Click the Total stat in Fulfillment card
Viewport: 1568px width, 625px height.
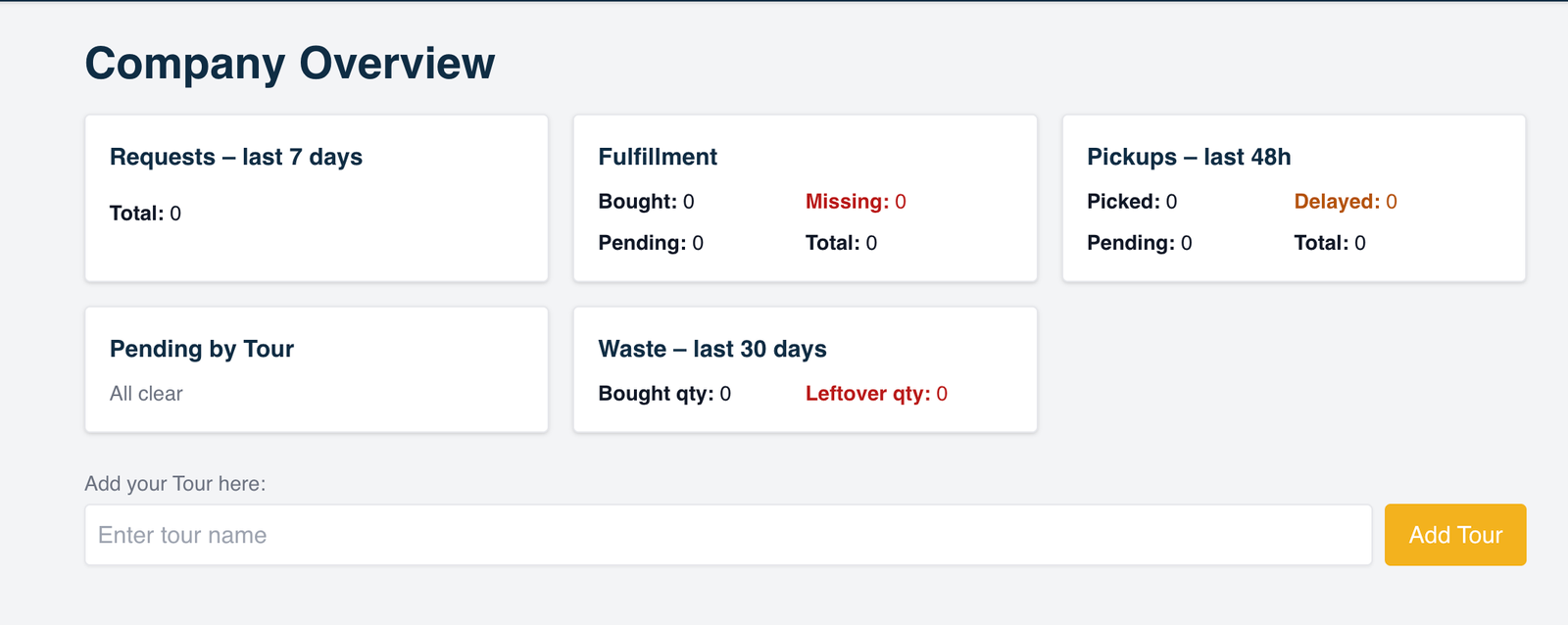click(841, 243)
